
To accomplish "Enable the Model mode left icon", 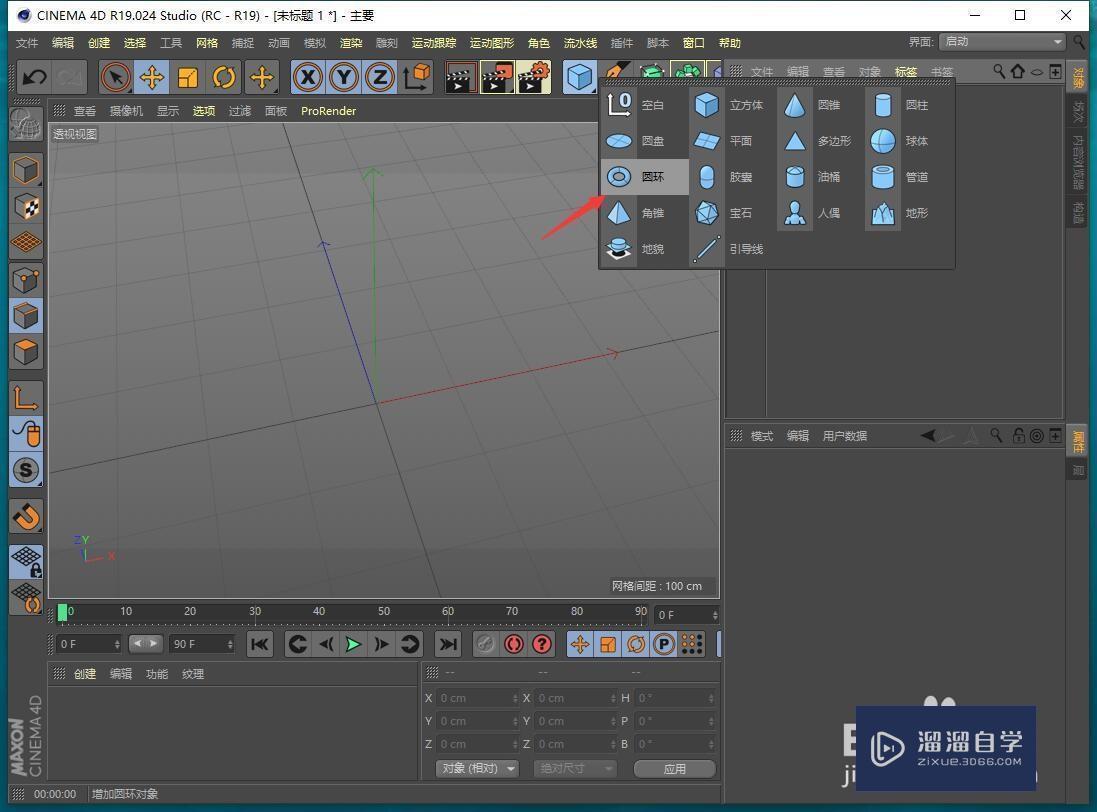I will point(26,170).
